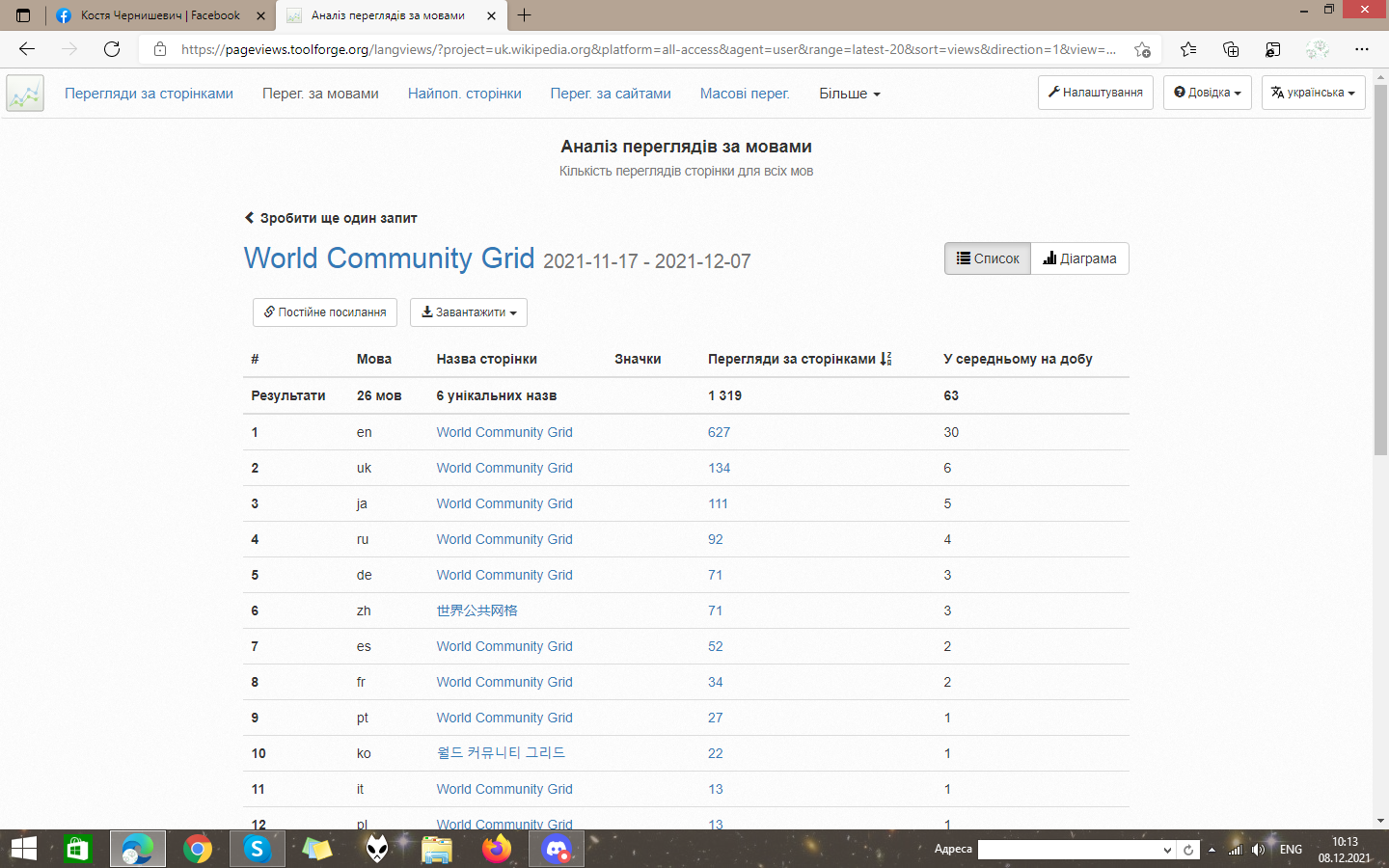Show hidden system tray icons

(x=1212, y=850)
